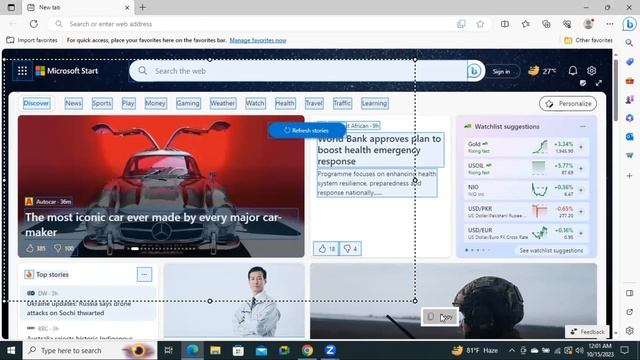Open Bing Copilot sidebar button
The width and height of the screenshot is (640, 360).
(629, 24)
